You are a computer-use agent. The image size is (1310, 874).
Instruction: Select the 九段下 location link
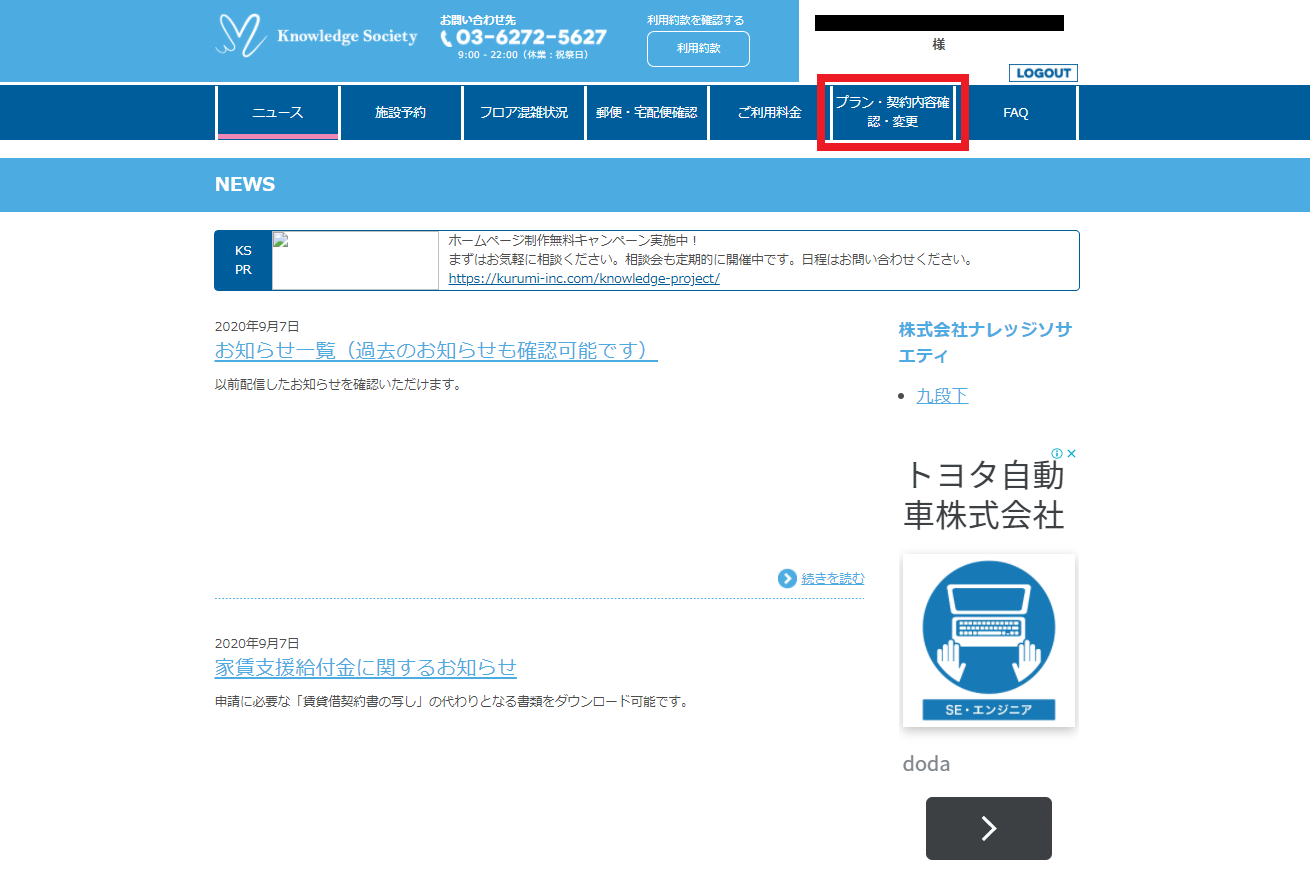click(942, 396)
